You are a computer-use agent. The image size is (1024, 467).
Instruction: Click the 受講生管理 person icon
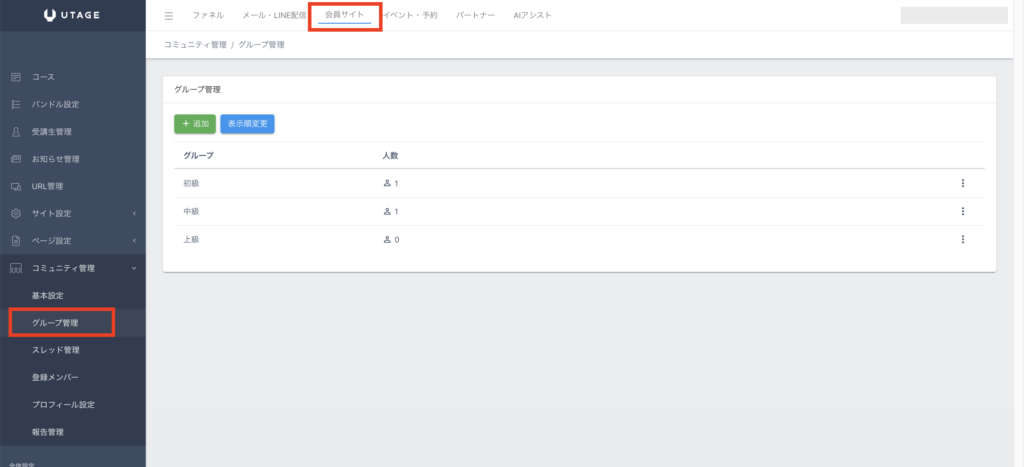click(x=16, y=132)
